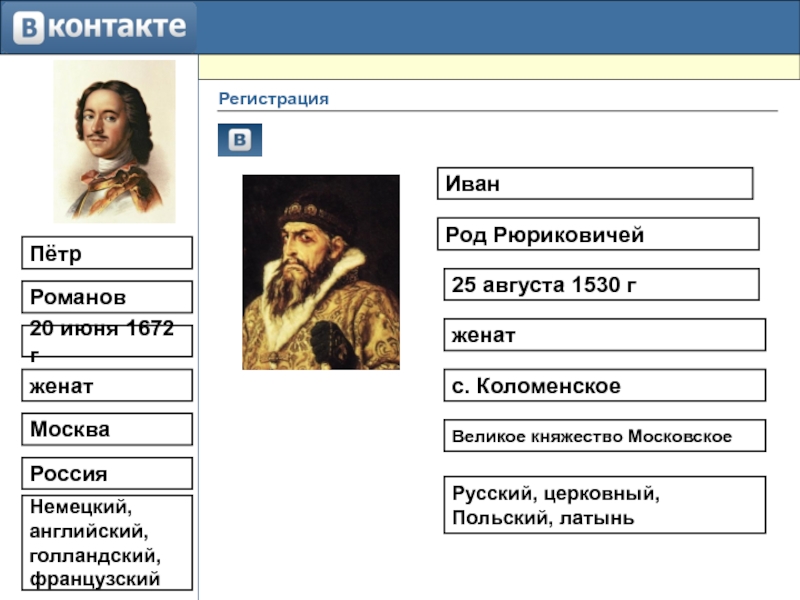Click the left женат status field under Романов
This screenshot has height=600, width=800.
point(107,385)
